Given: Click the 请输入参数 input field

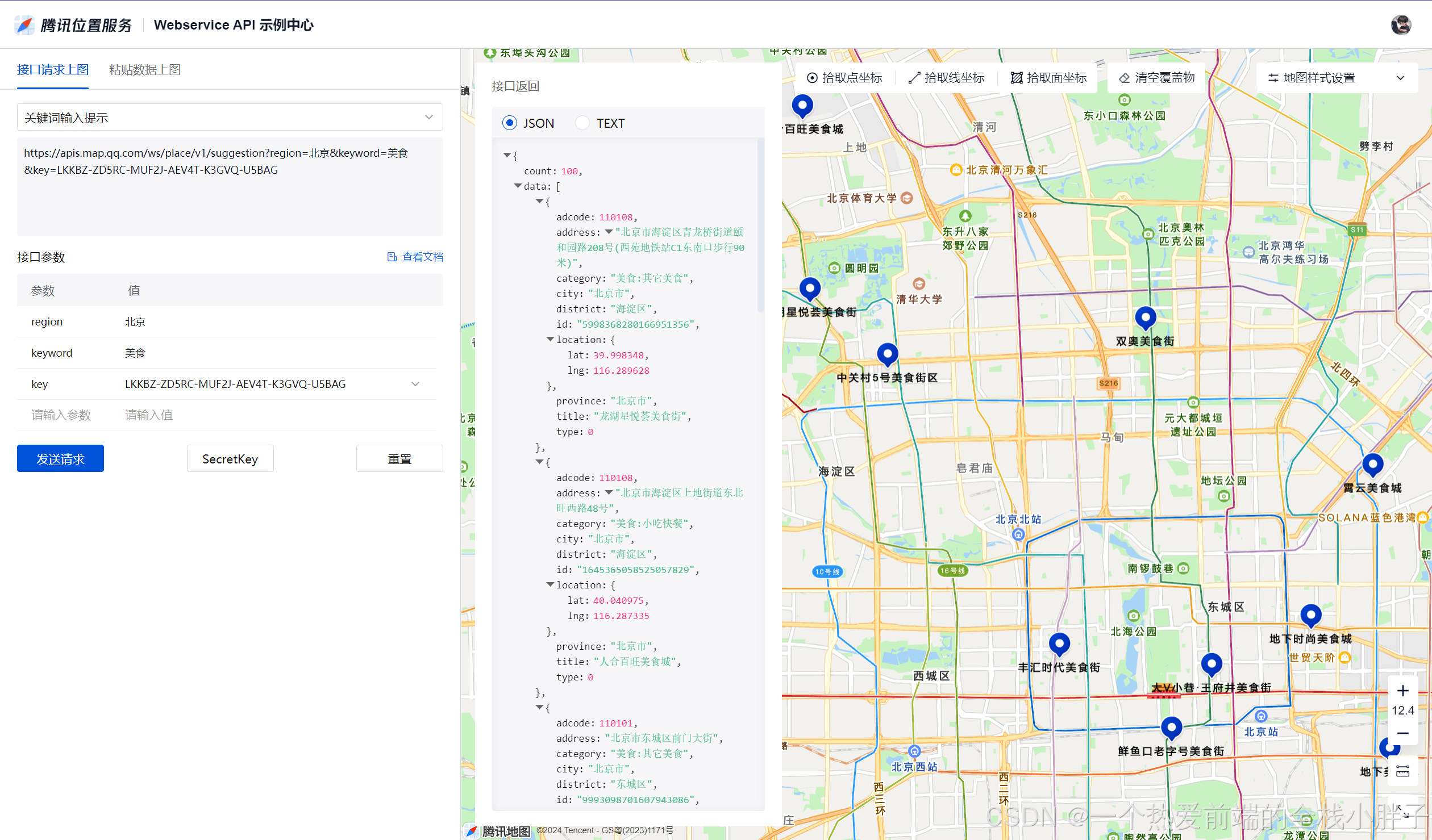Looking at the screenshot, I should 61,415.
